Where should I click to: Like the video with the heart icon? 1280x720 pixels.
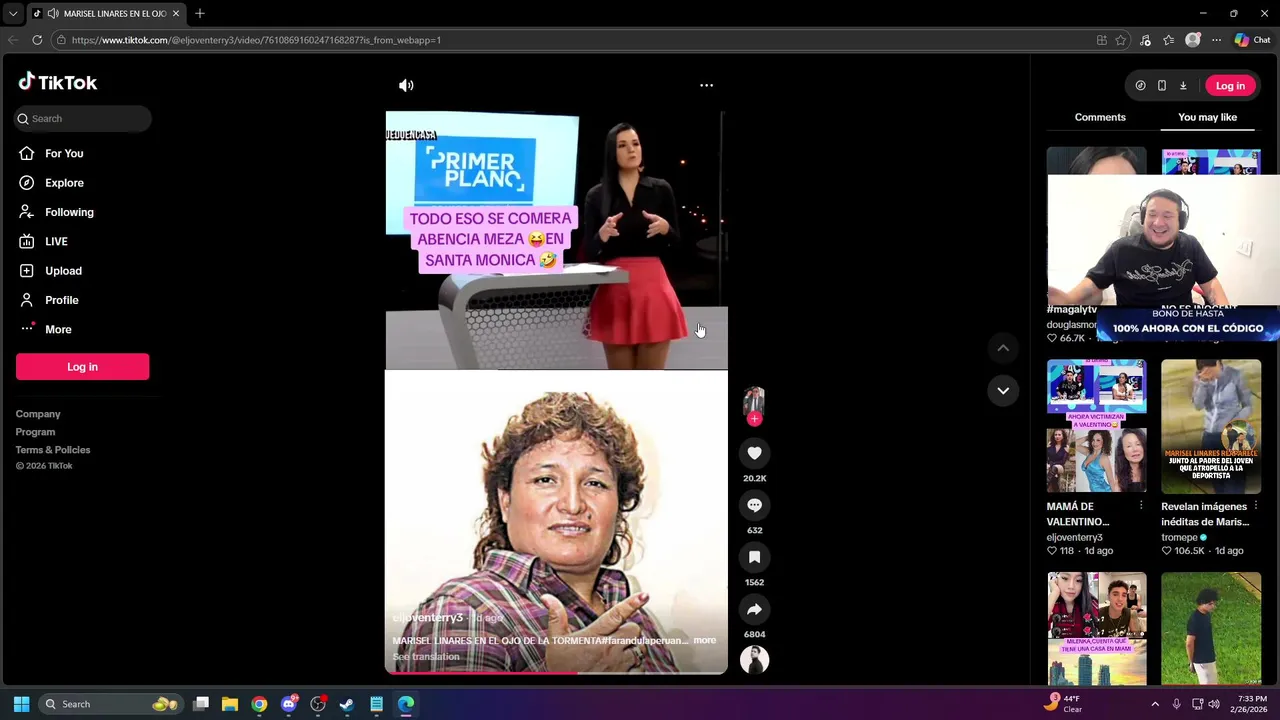point(754,453)
